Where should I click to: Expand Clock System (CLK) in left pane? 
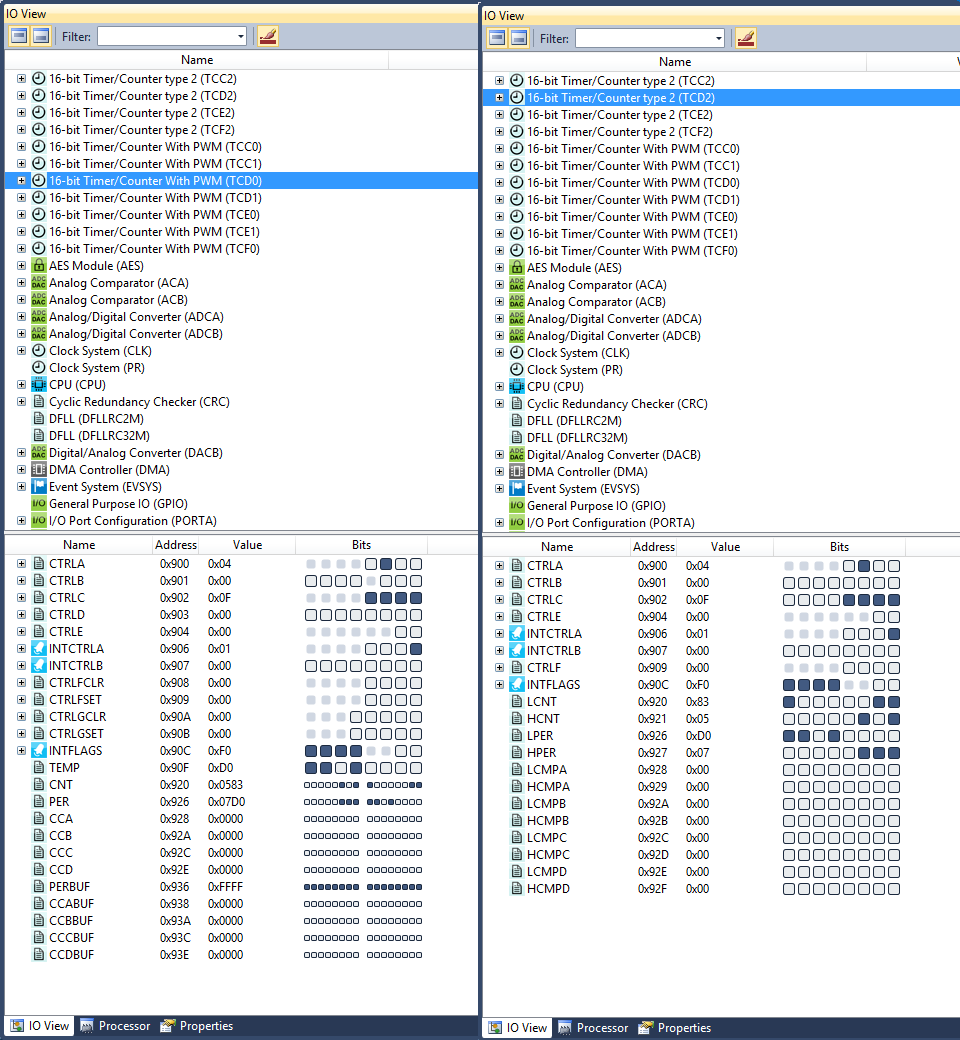21,351
